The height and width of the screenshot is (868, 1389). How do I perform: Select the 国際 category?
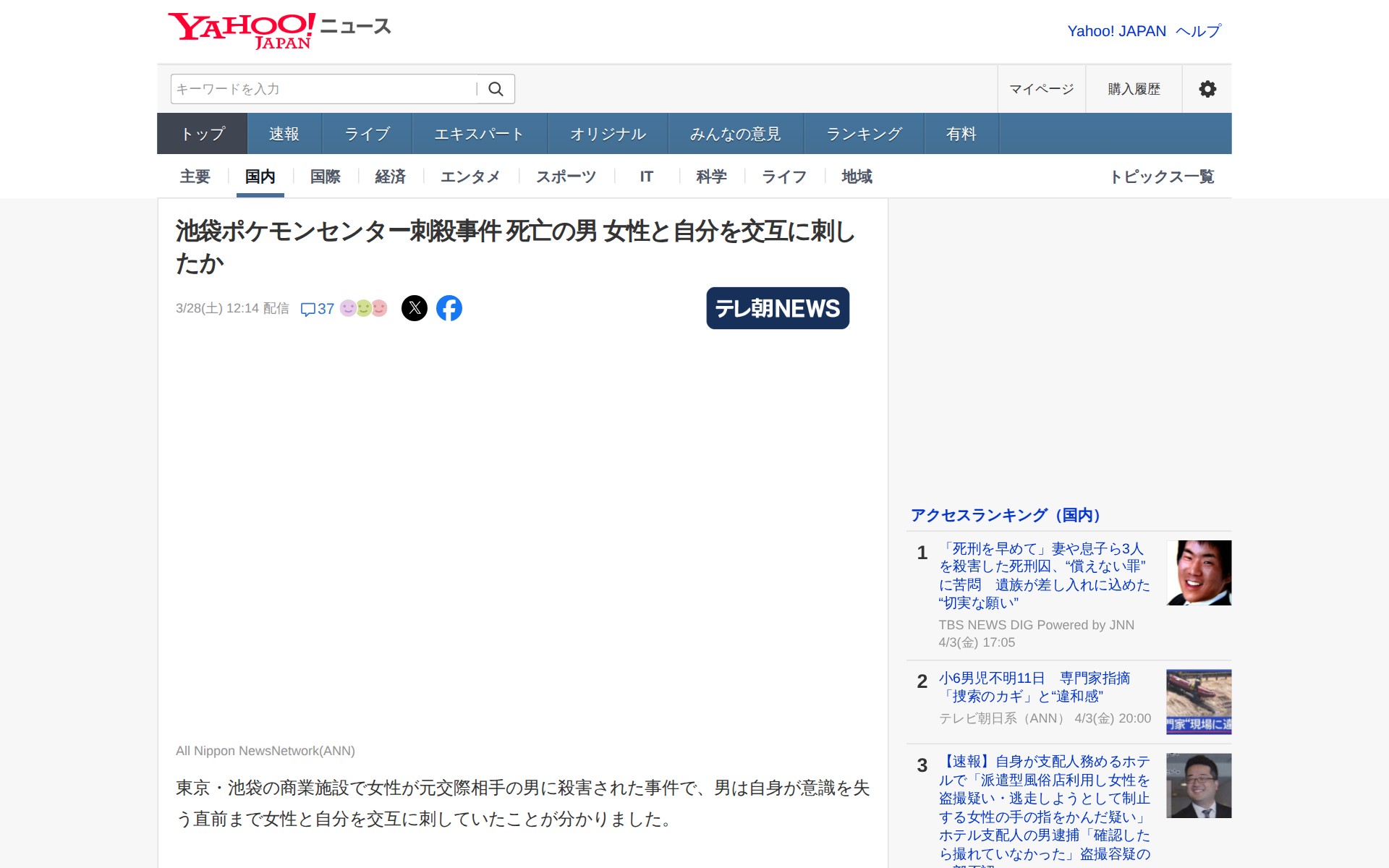(325, 176)
